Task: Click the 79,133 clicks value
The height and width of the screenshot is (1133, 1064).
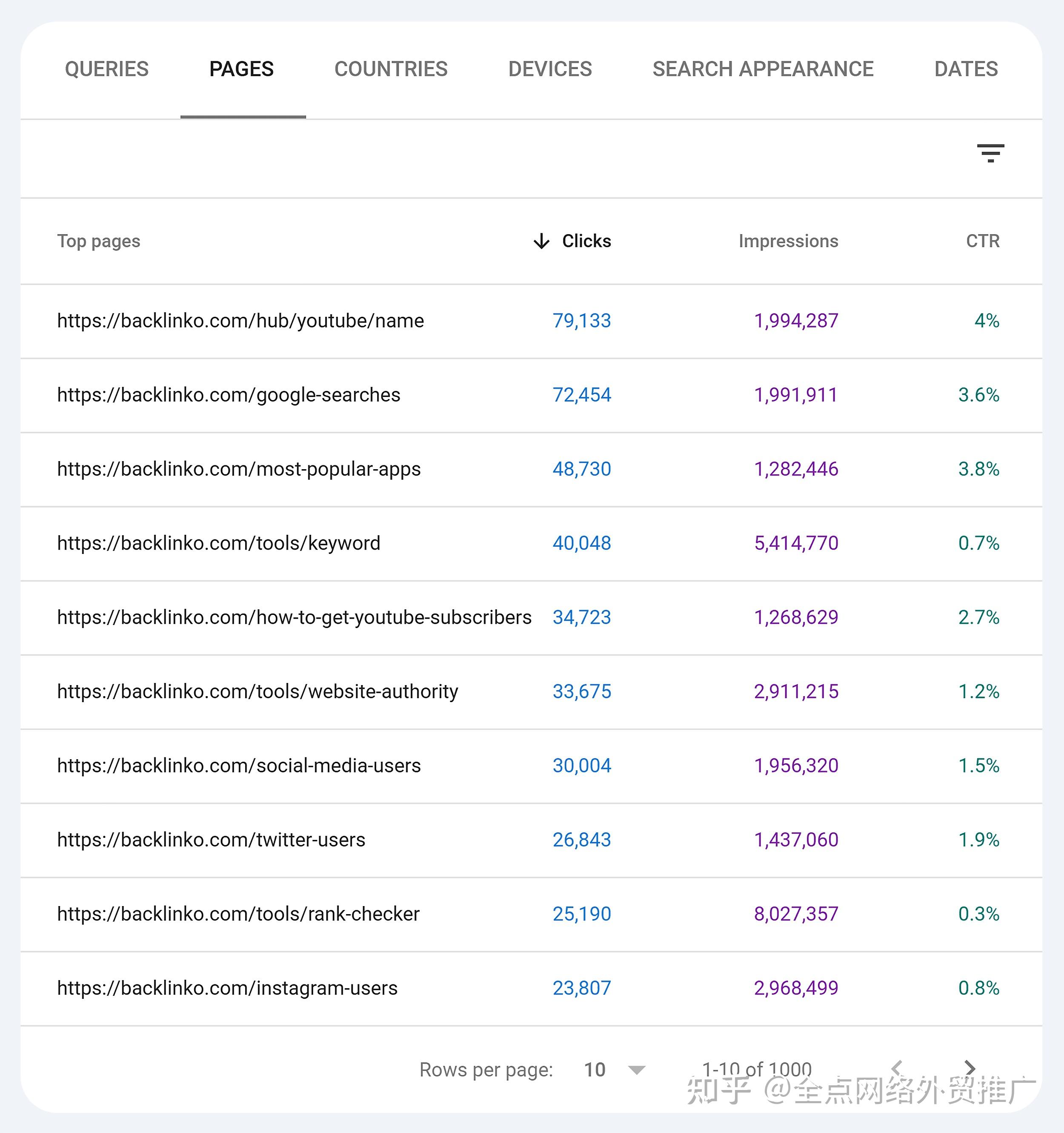Action: click(581, 321)
